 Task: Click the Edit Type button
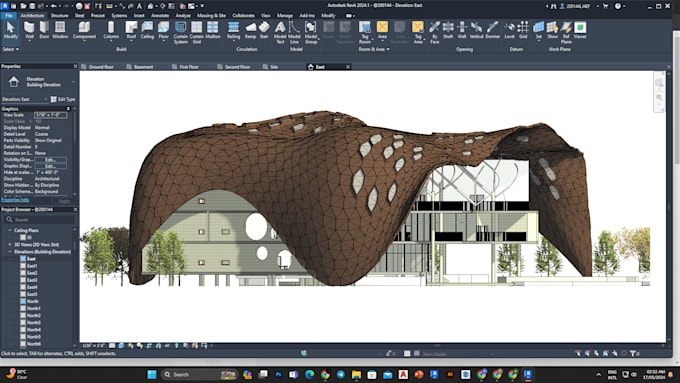[63, 99]
